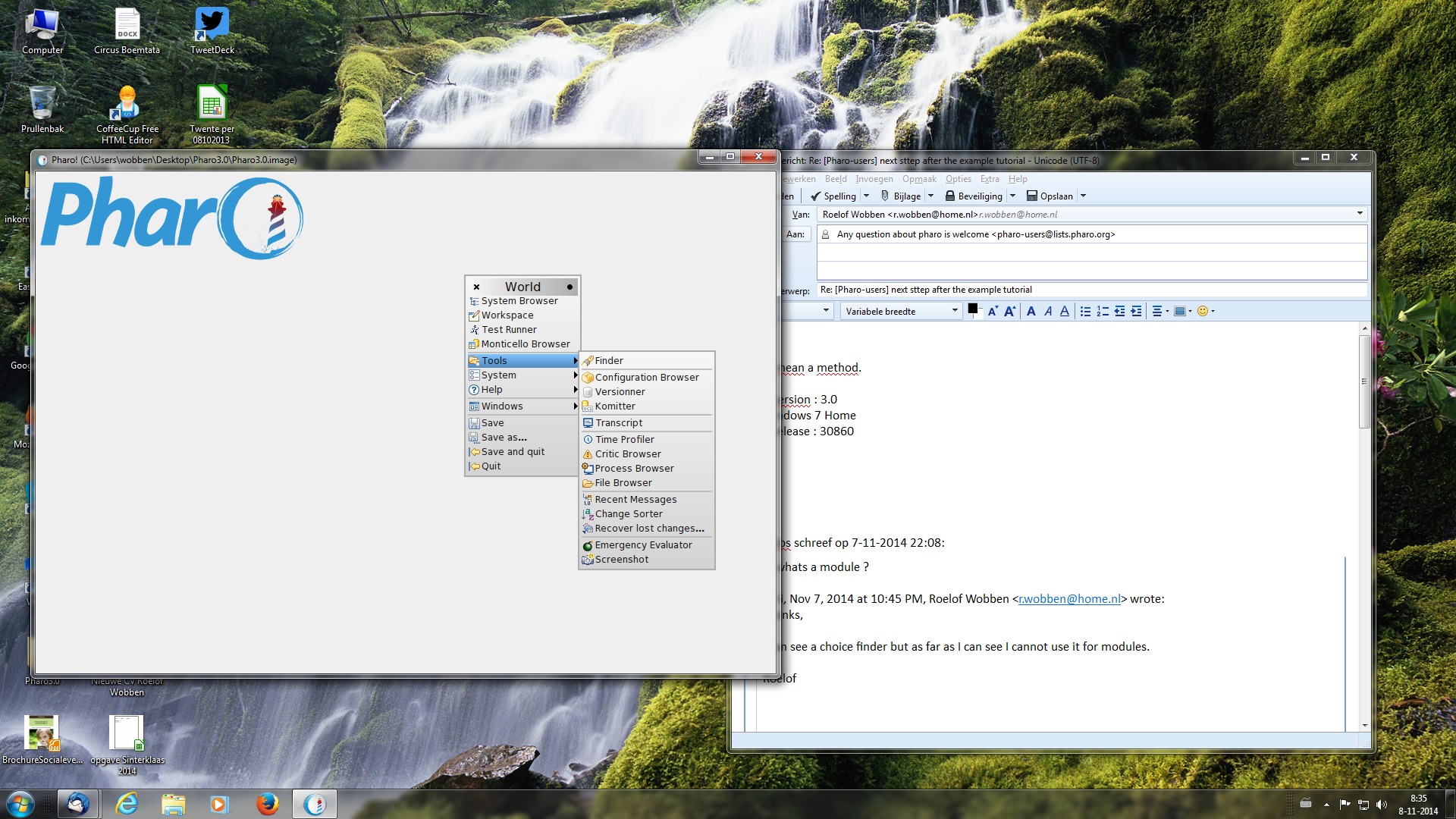Click File Browser folder icon
This screenshot has width=1456, height=819.
588,483
